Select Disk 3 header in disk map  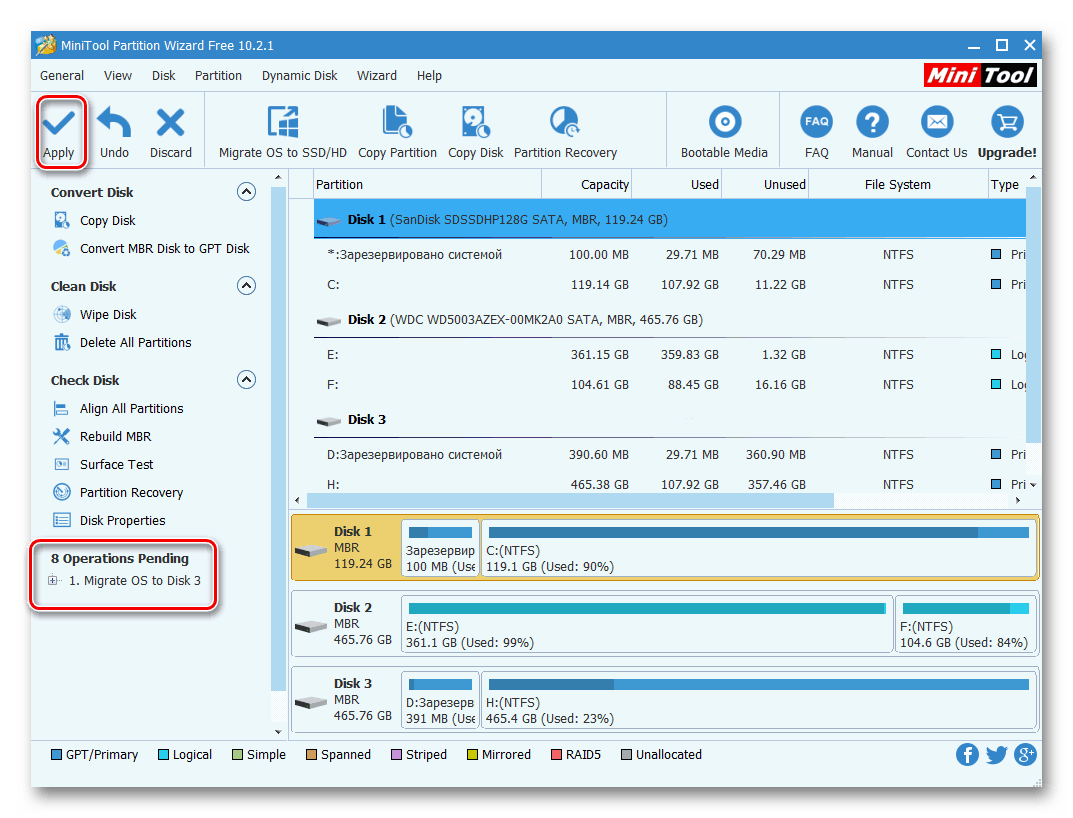[346, 700]
